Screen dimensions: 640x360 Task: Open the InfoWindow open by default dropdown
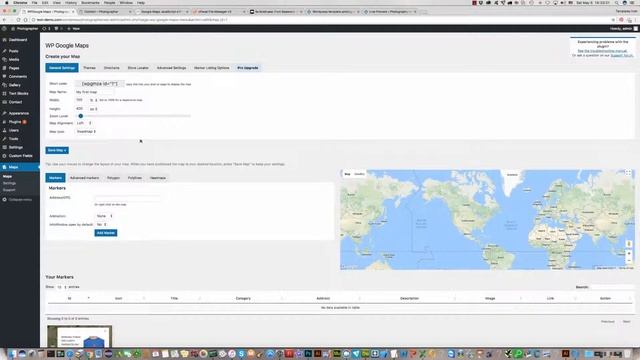coord(102,224)
